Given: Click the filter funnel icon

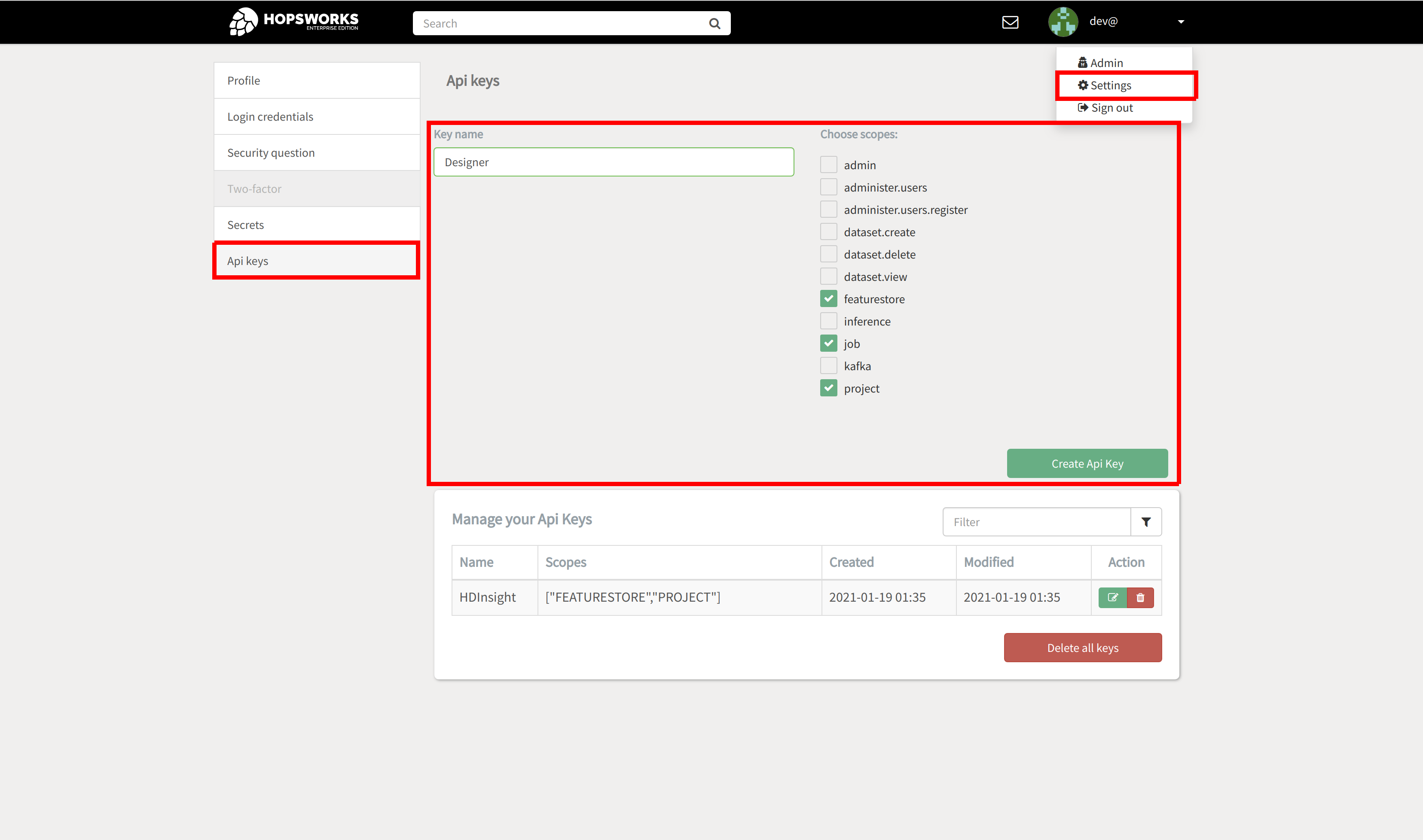Looking at the screenshot, I should [1146, 522].
